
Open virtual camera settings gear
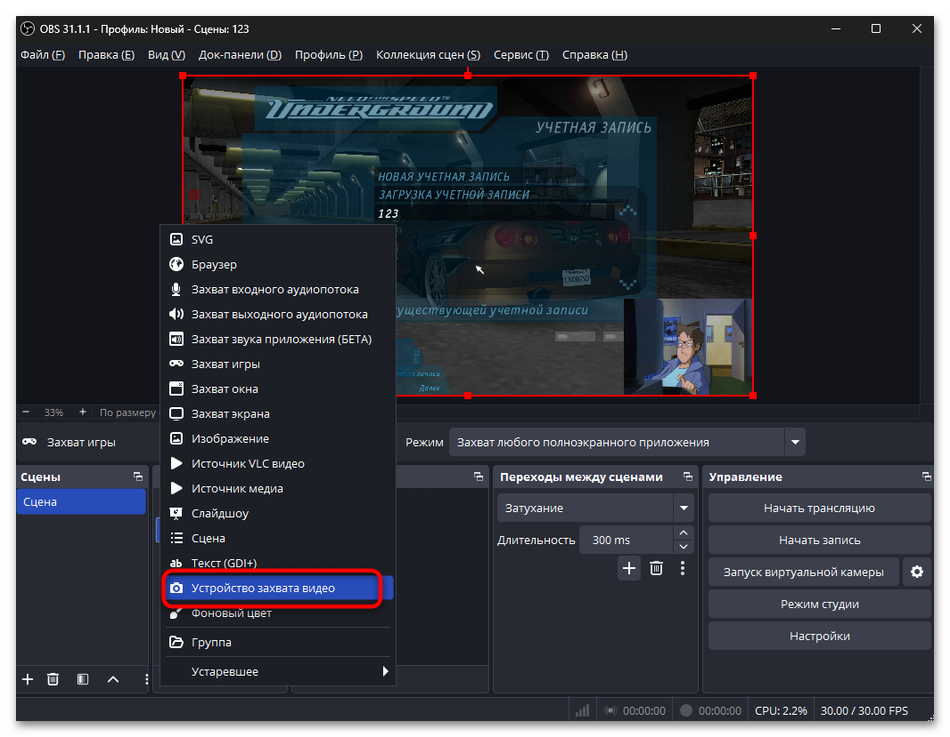tap(917, 572)
